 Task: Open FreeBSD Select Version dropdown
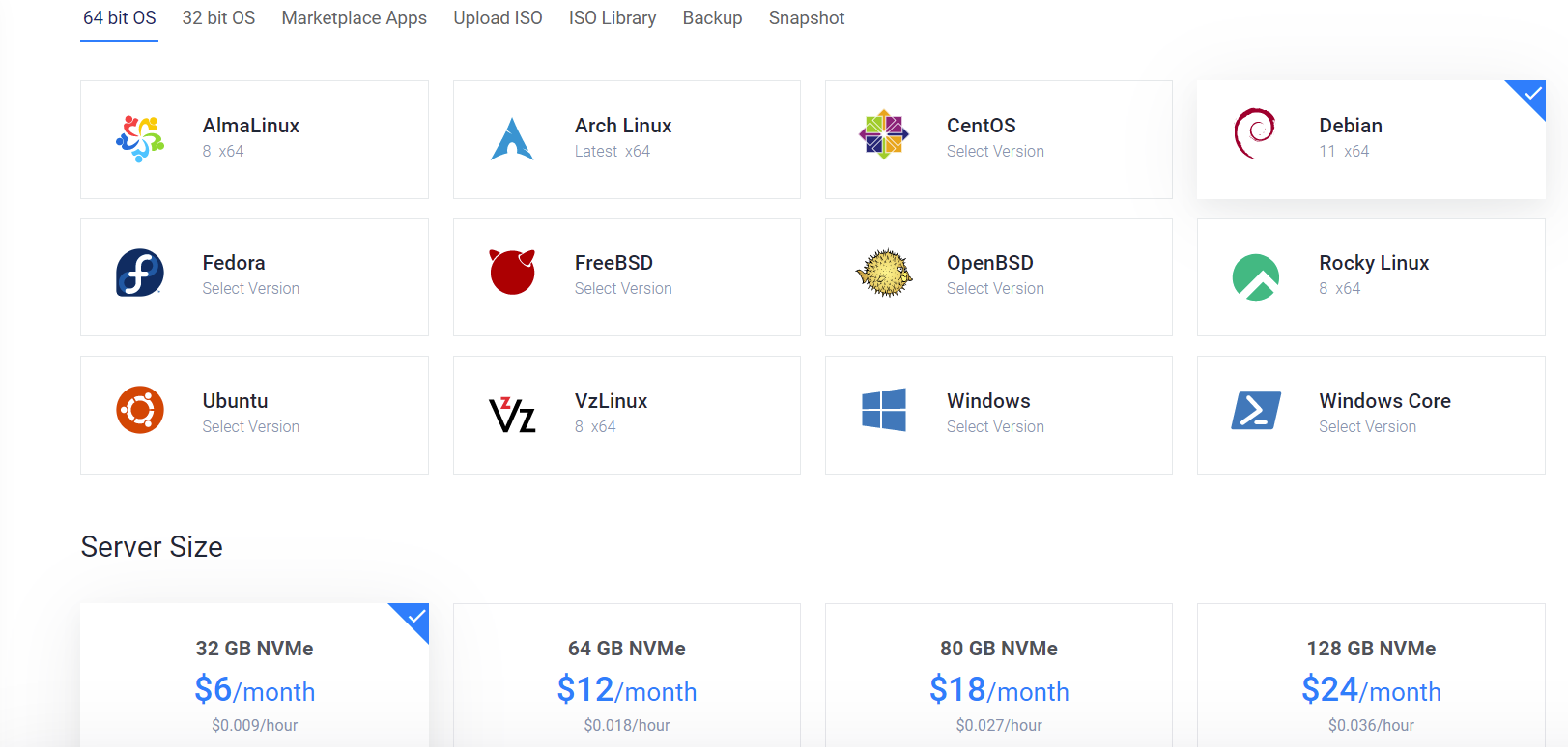point(623,288)
